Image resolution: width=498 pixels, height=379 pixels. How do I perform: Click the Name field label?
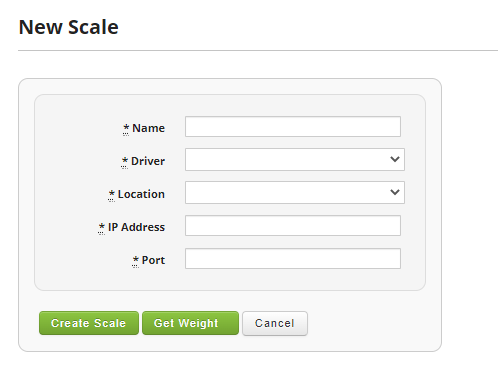pyautogui.click(x=148, y=128)
